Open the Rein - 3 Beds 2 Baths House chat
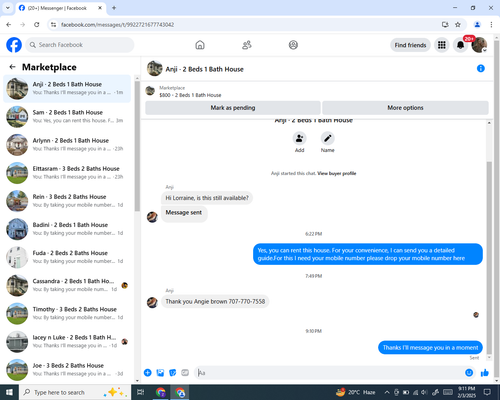The image size is (500, 400). (x=67, y=201)
